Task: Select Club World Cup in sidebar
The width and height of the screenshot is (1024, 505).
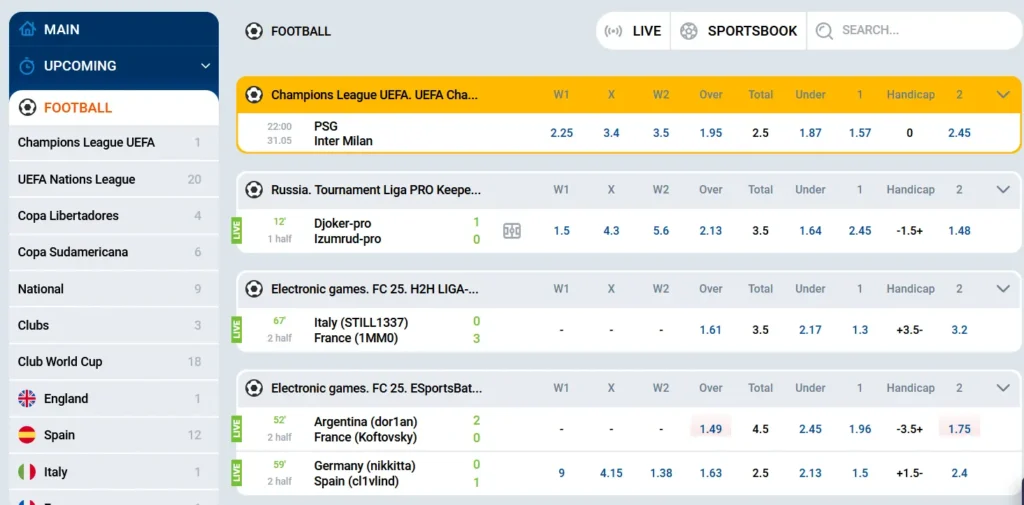Action: tap(60, 362)
